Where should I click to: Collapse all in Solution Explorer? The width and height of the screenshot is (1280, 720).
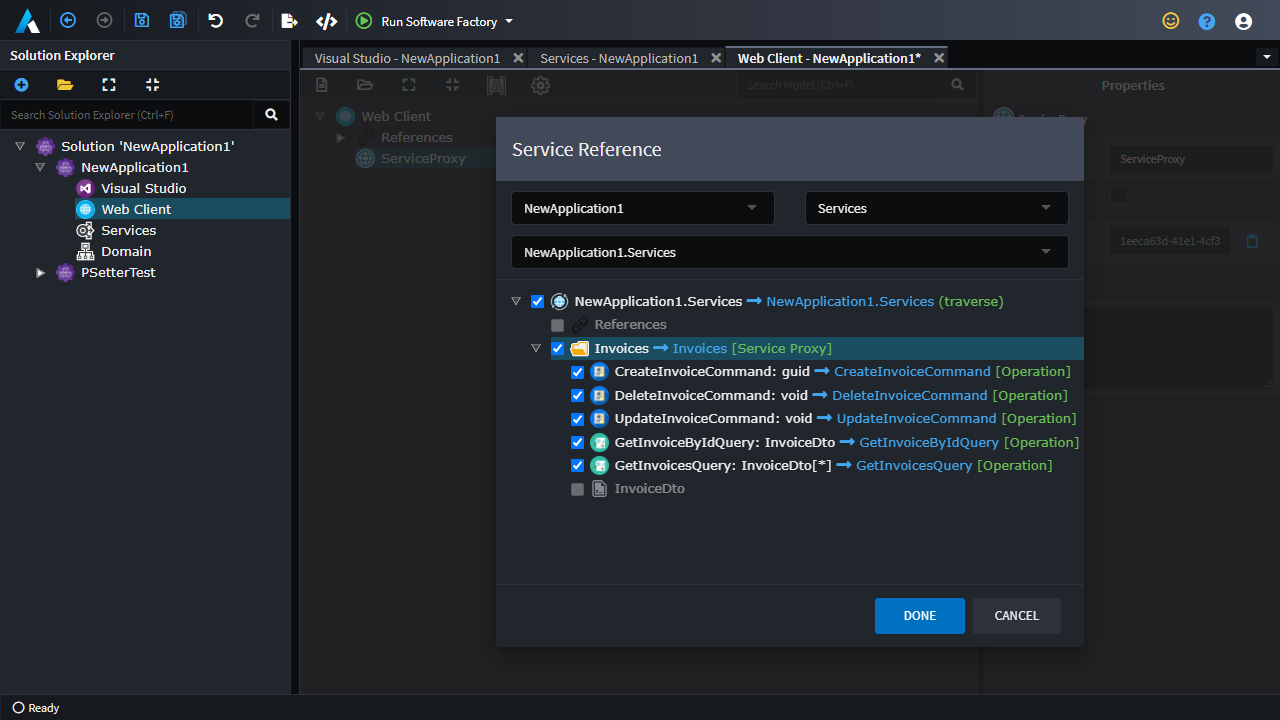click(x=152, y=85)
